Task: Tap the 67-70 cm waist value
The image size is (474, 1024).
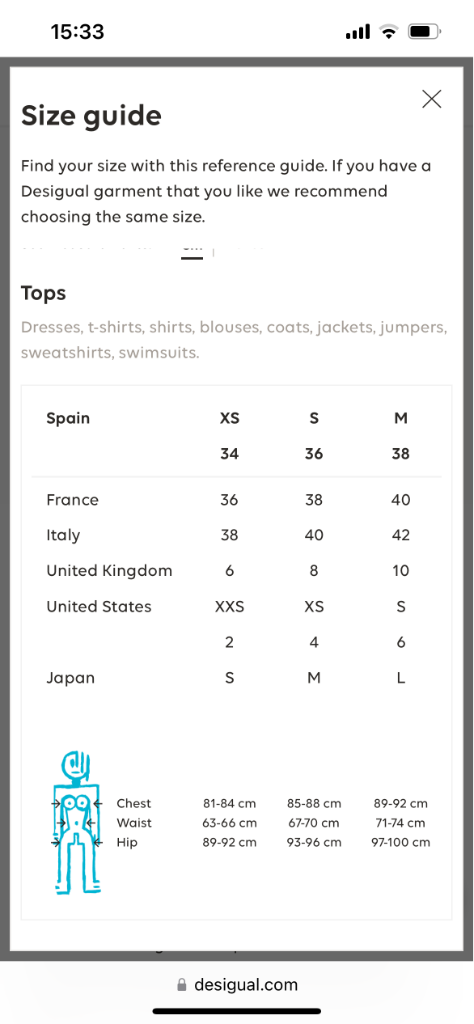Action: (x=313, y=823)
